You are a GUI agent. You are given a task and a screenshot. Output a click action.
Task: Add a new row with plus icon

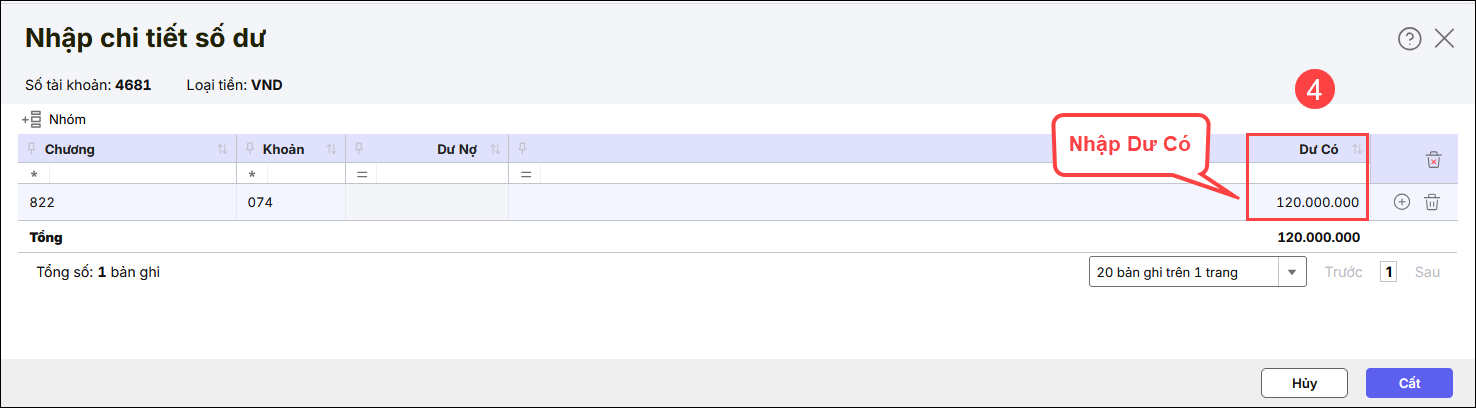point(1402,202)
